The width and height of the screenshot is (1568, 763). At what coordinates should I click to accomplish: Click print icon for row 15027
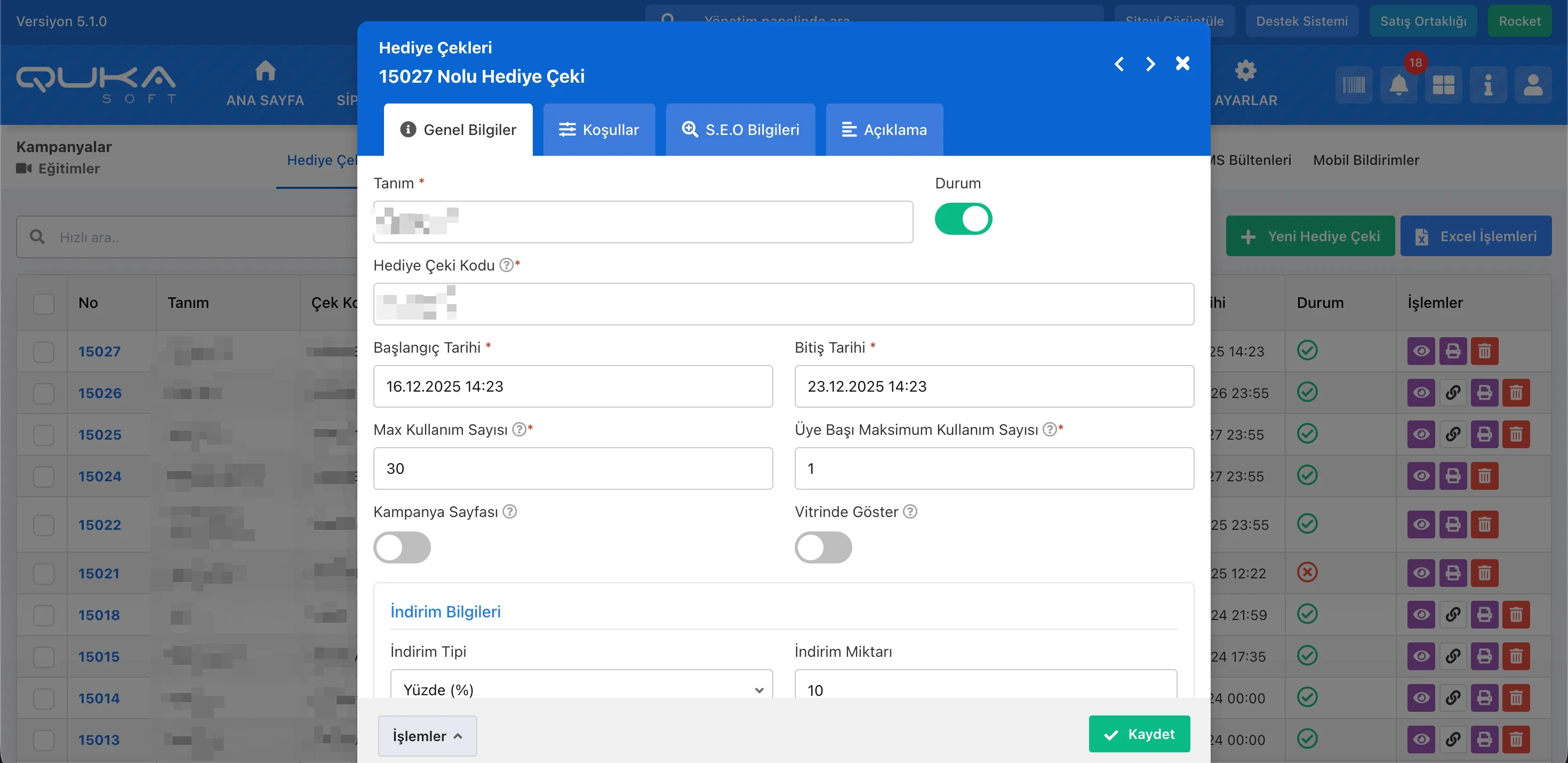(x=1452, y=352)
